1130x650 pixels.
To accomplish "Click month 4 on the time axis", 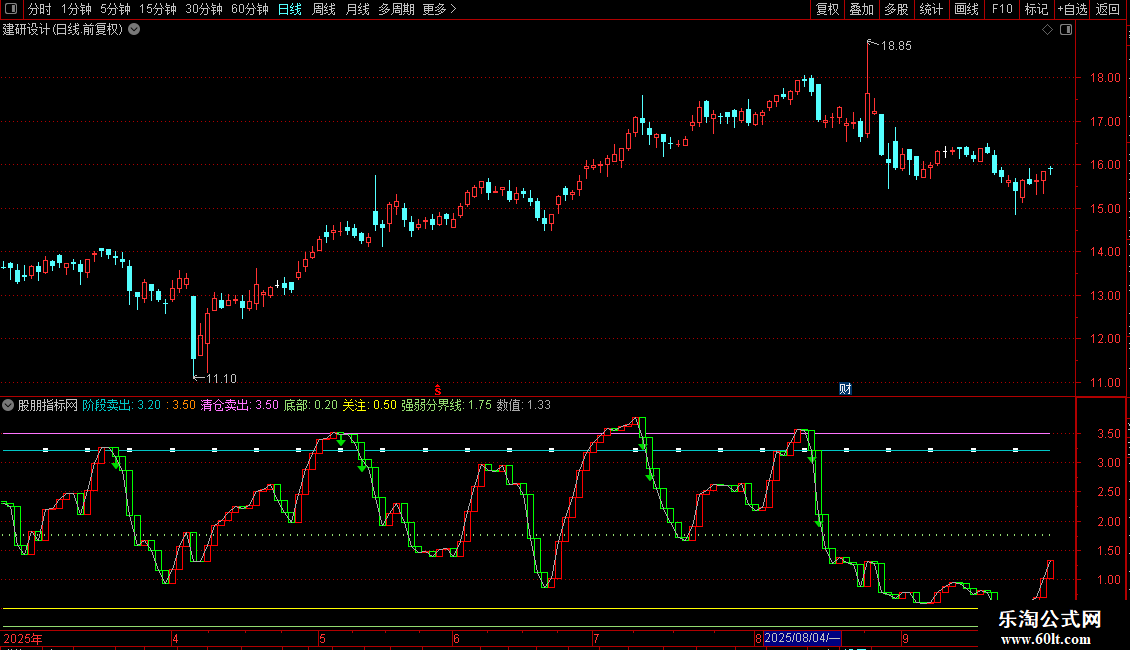I will pyautogui.click(x=175, y=638).
